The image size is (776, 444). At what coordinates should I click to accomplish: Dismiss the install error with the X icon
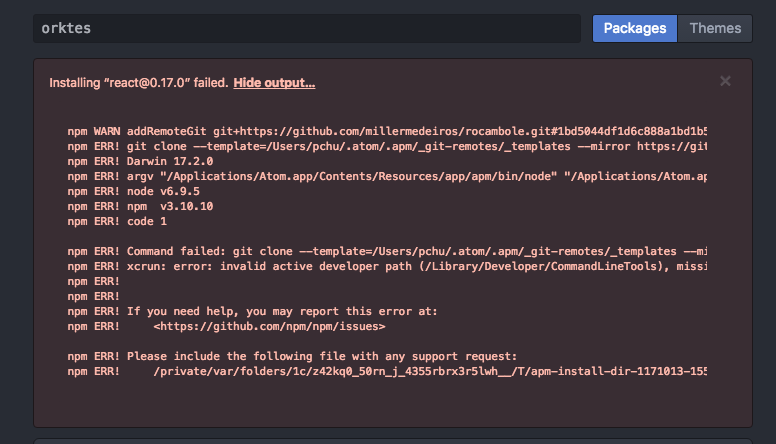tap(725, 81)
